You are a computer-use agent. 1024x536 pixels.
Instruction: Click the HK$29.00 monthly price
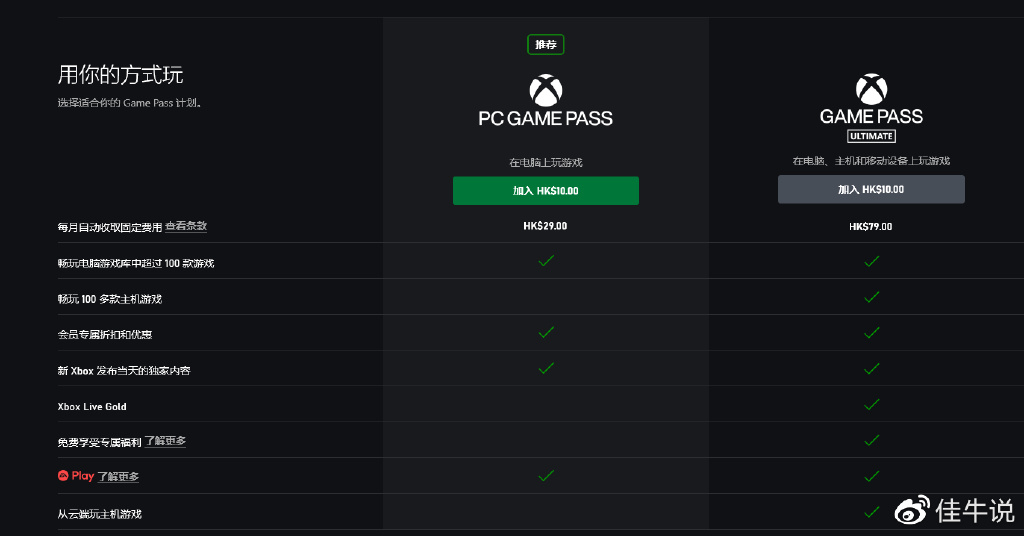(545, 226)
